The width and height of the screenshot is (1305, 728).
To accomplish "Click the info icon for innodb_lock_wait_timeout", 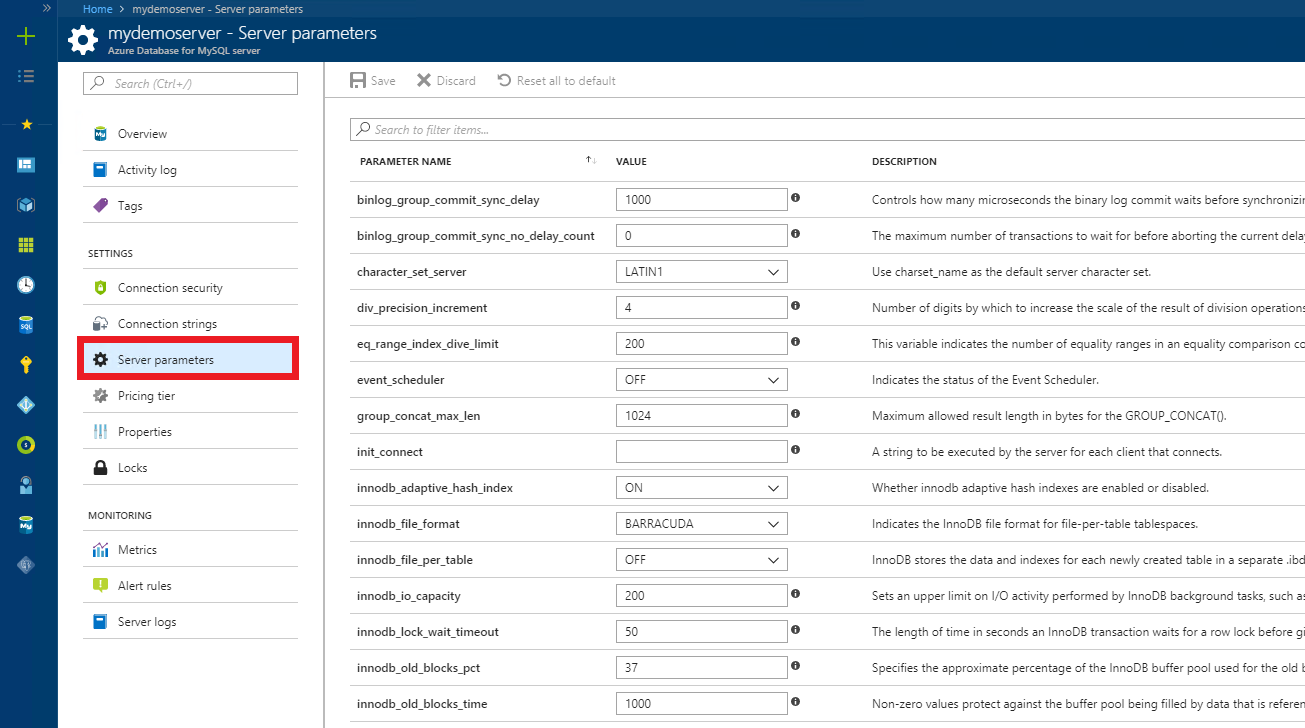I will [795, 630].
